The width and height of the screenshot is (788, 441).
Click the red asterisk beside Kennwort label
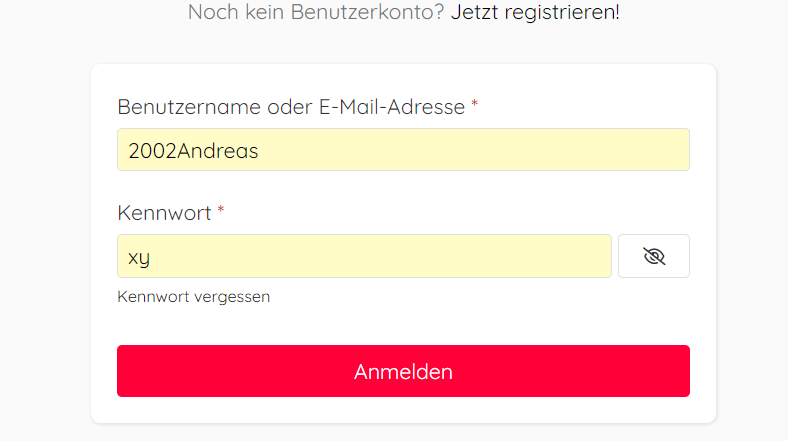pyautogui.click(x=221, y=211)
